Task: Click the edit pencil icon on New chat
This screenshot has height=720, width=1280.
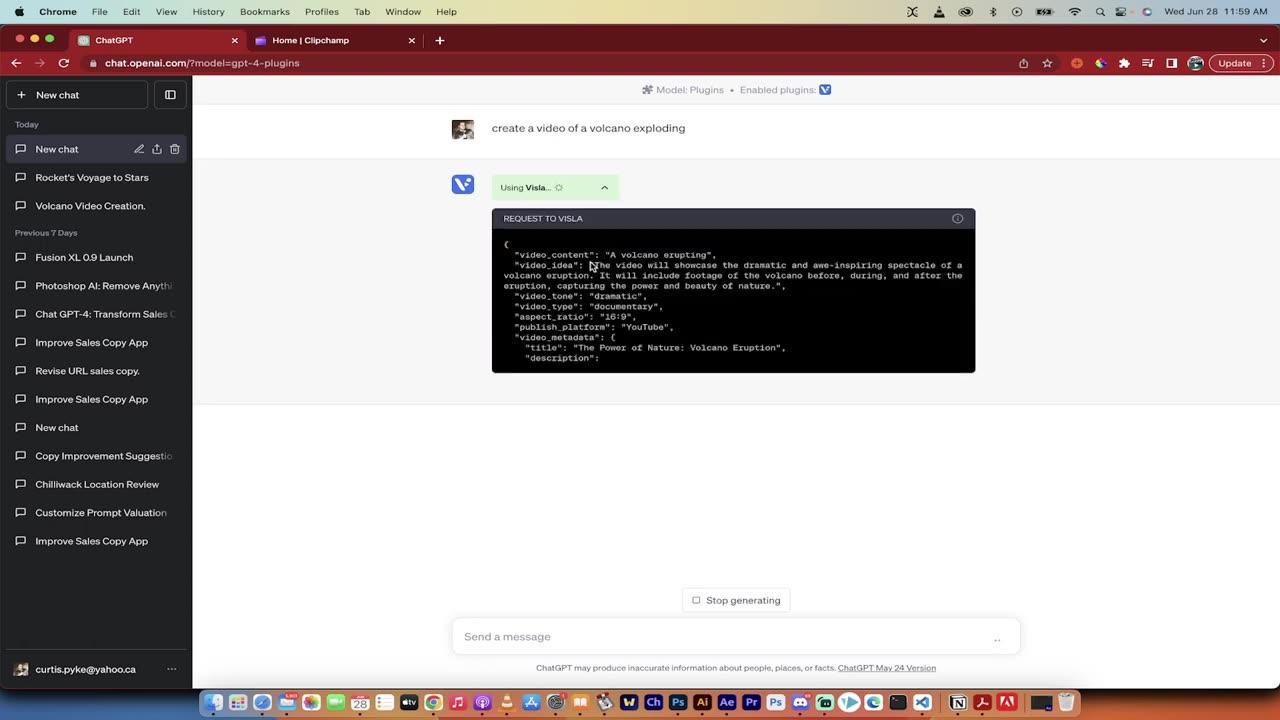Action: [139, 149]
